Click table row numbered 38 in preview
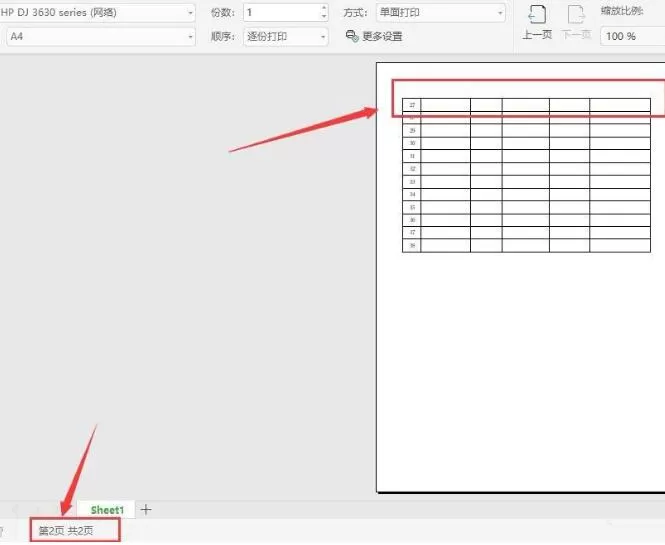Image resolution: width=665 pixels, height=545 pixels. [526, 246]
